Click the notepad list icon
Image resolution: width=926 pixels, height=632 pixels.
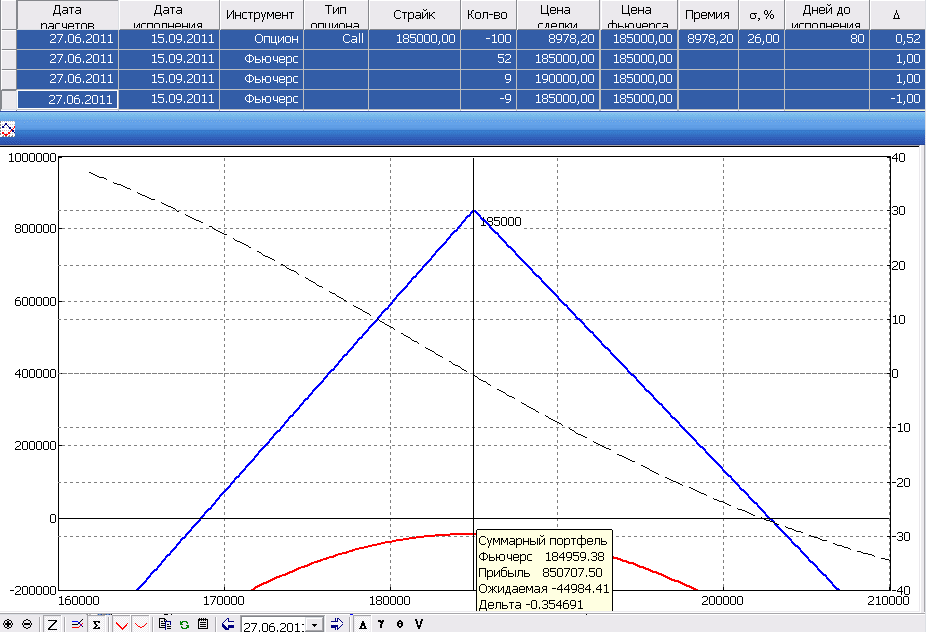tap(202, 624)
